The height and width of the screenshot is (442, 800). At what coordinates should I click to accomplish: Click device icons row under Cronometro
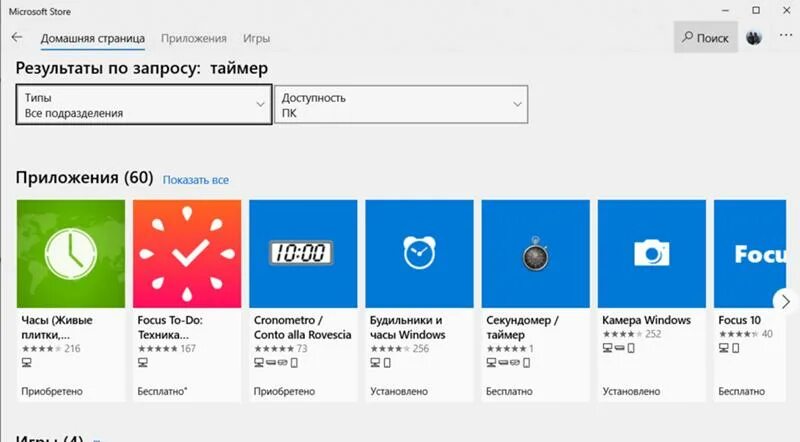point(276,362)
